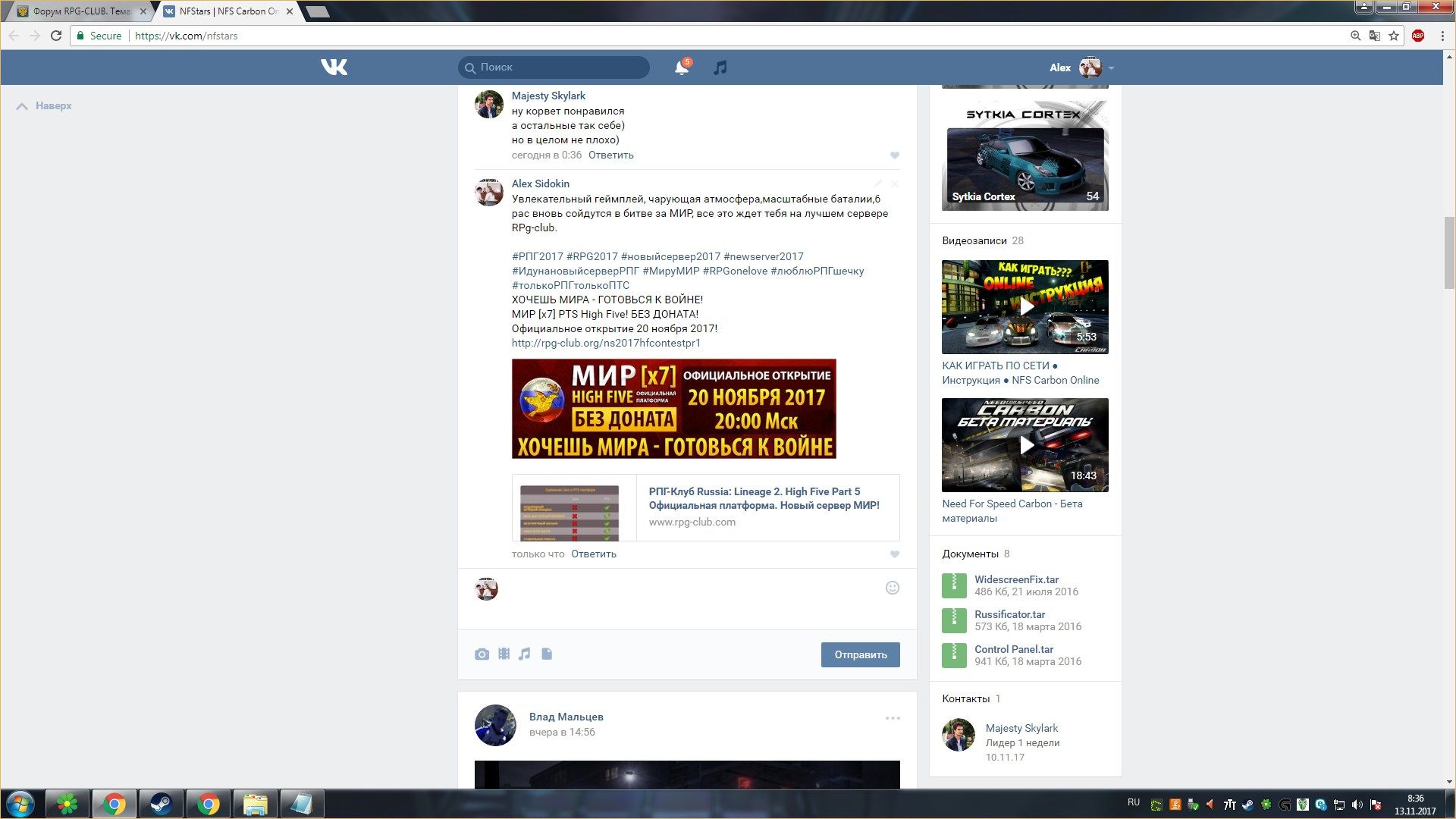
Task: Open the rpg-club.org contest link
Action: [606, 343]
